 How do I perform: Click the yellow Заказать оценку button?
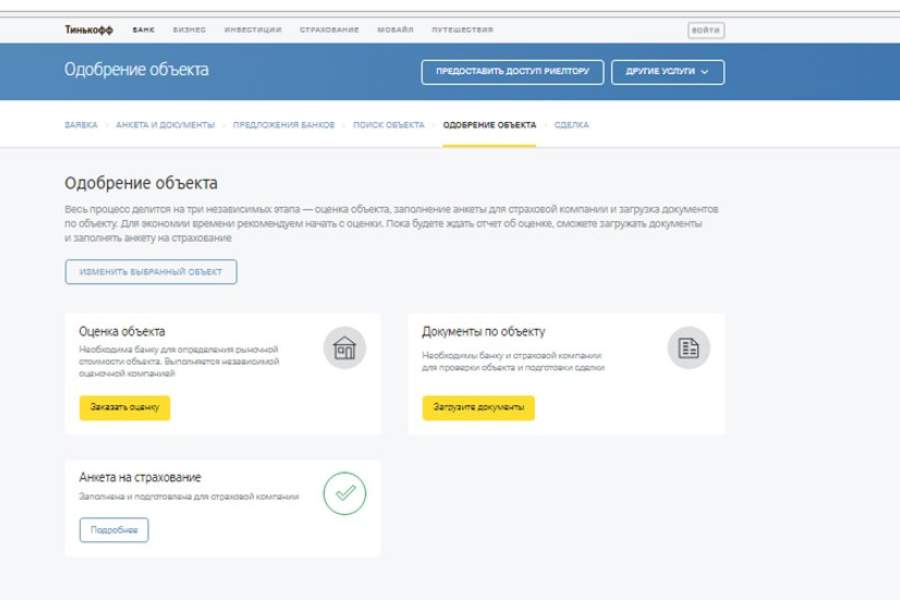(125, 408)
